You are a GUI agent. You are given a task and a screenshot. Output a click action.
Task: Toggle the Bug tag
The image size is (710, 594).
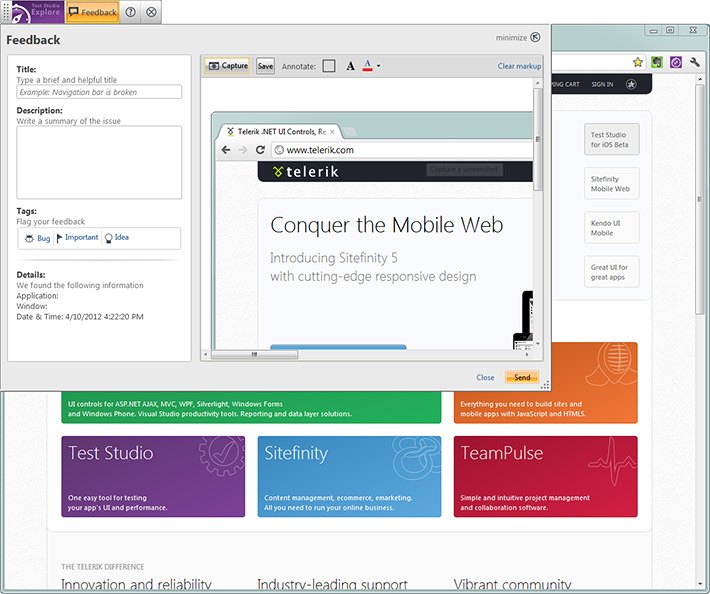(x=38, y=238)
